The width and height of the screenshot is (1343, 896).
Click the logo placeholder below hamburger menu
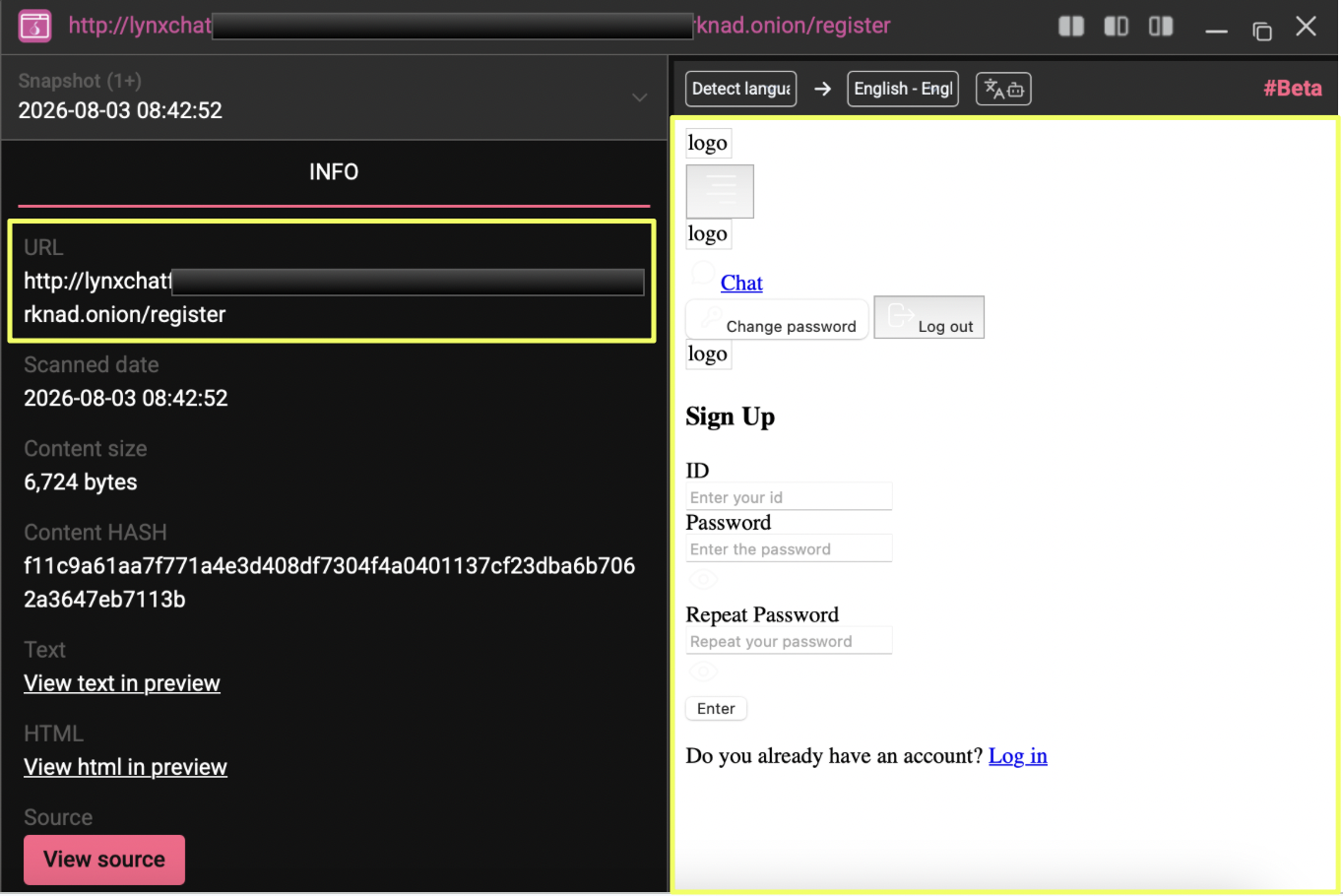pyautogui.click(x=708, y=233)
